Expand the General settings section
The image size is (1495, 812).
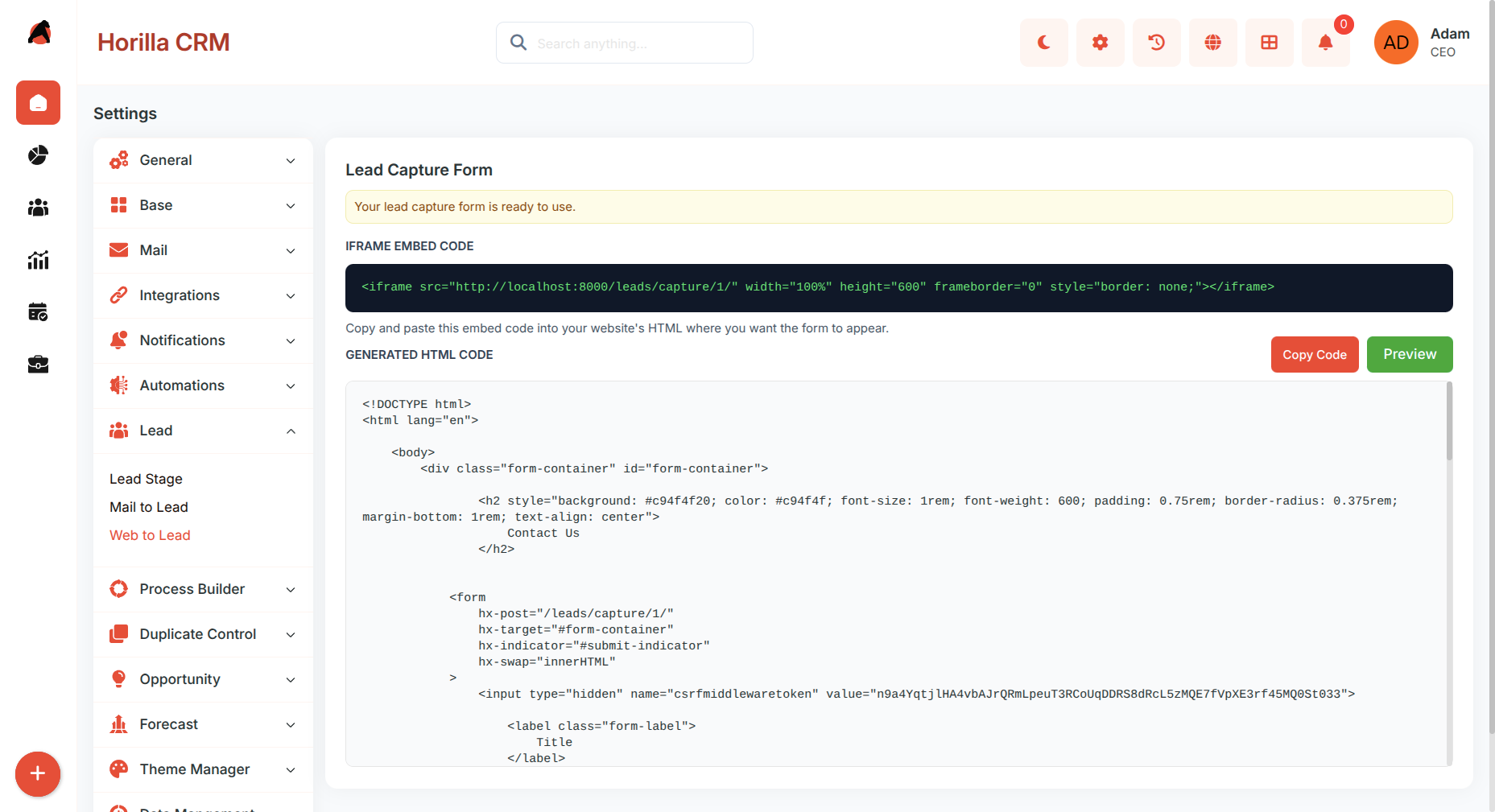pyautogui.click(x=203, y=160)
